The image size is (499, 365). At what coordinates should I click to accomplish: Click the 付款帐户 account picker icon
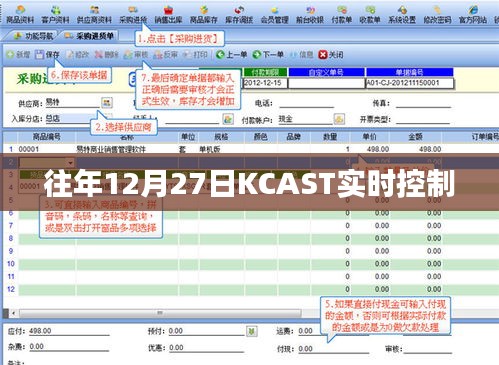click(339, 119)
